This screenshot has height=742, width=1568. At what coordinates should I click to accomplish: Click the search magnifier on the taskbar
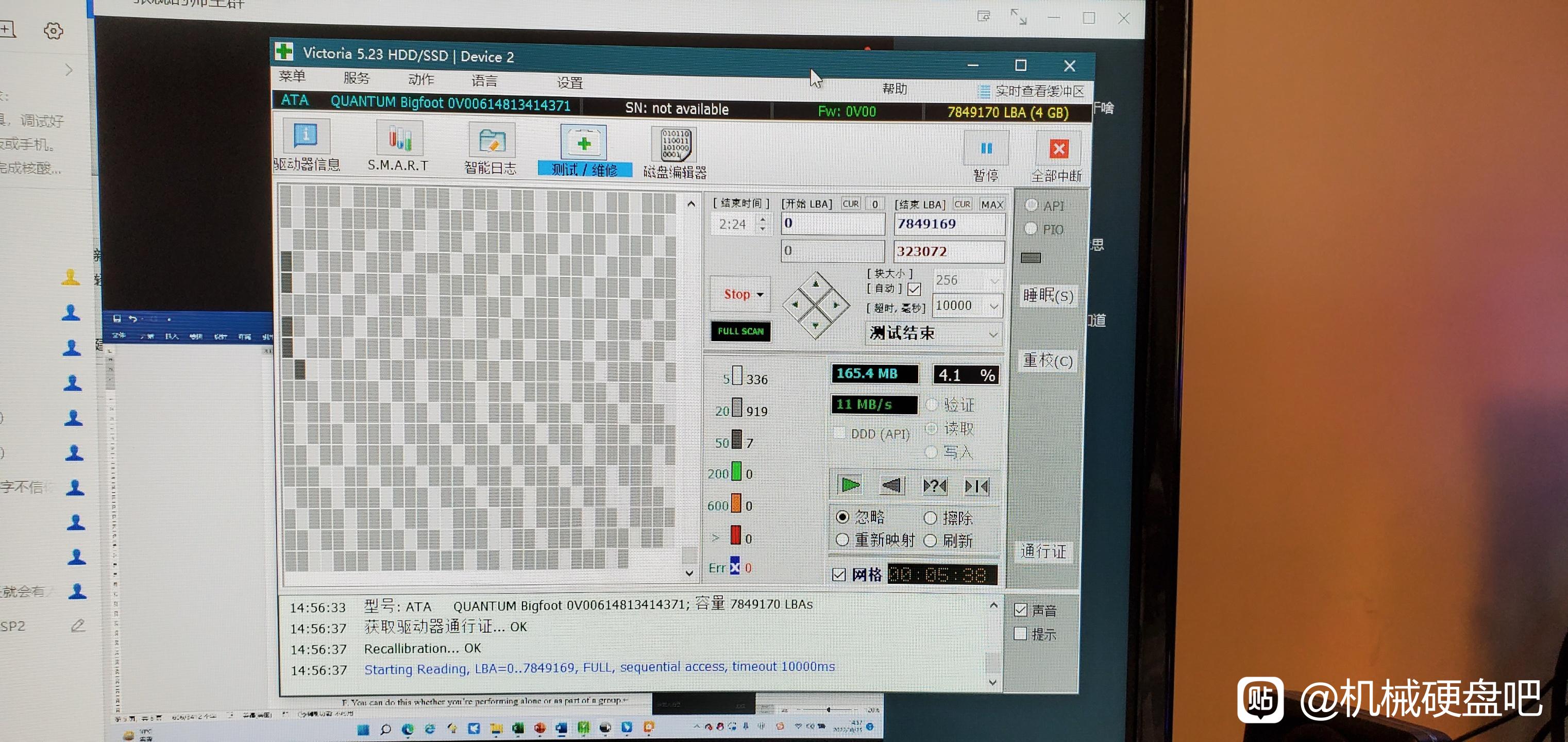(x=385, y=729)
